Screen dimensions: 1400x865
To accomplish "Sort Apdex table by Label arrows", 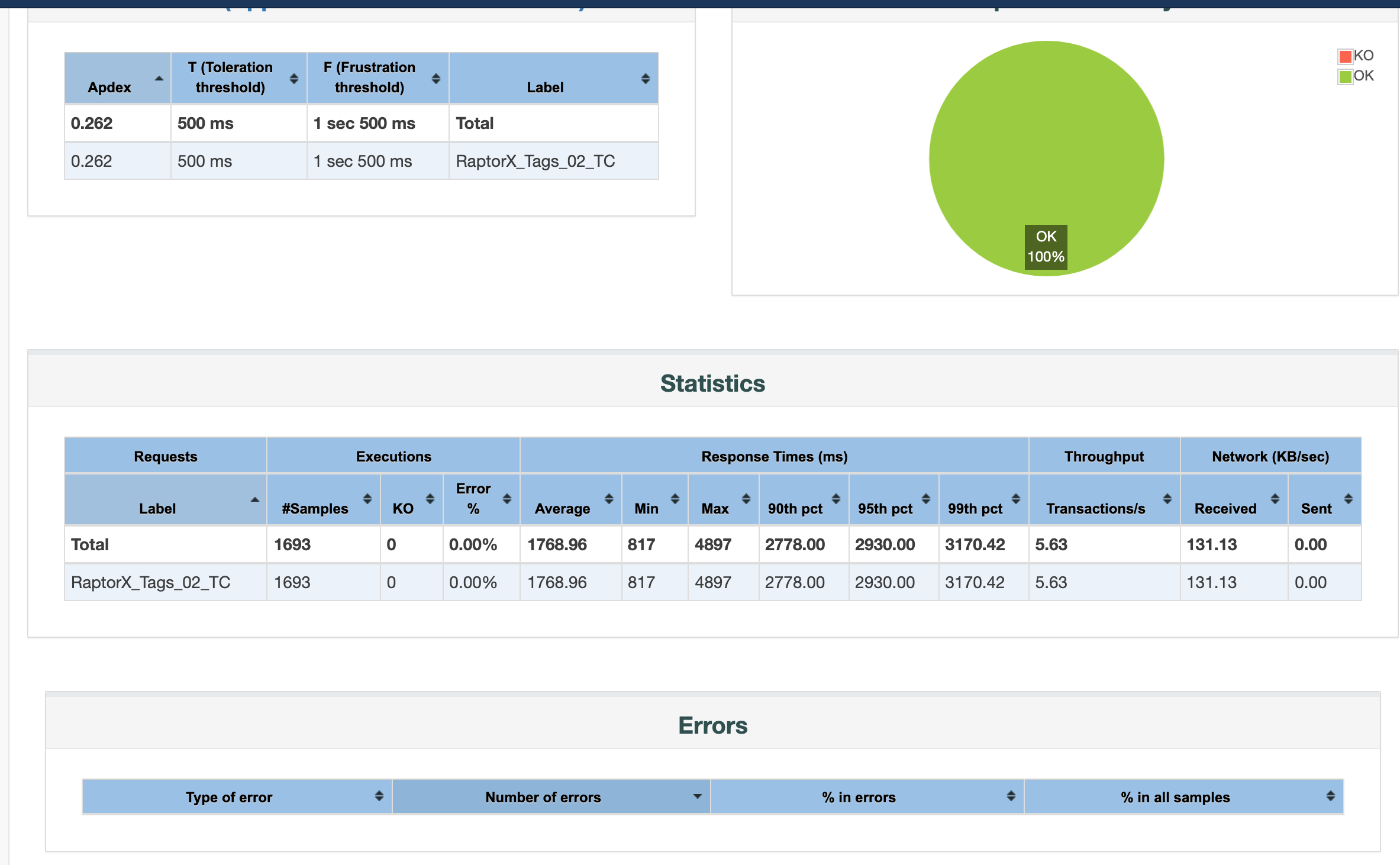I will coord(645,79).
